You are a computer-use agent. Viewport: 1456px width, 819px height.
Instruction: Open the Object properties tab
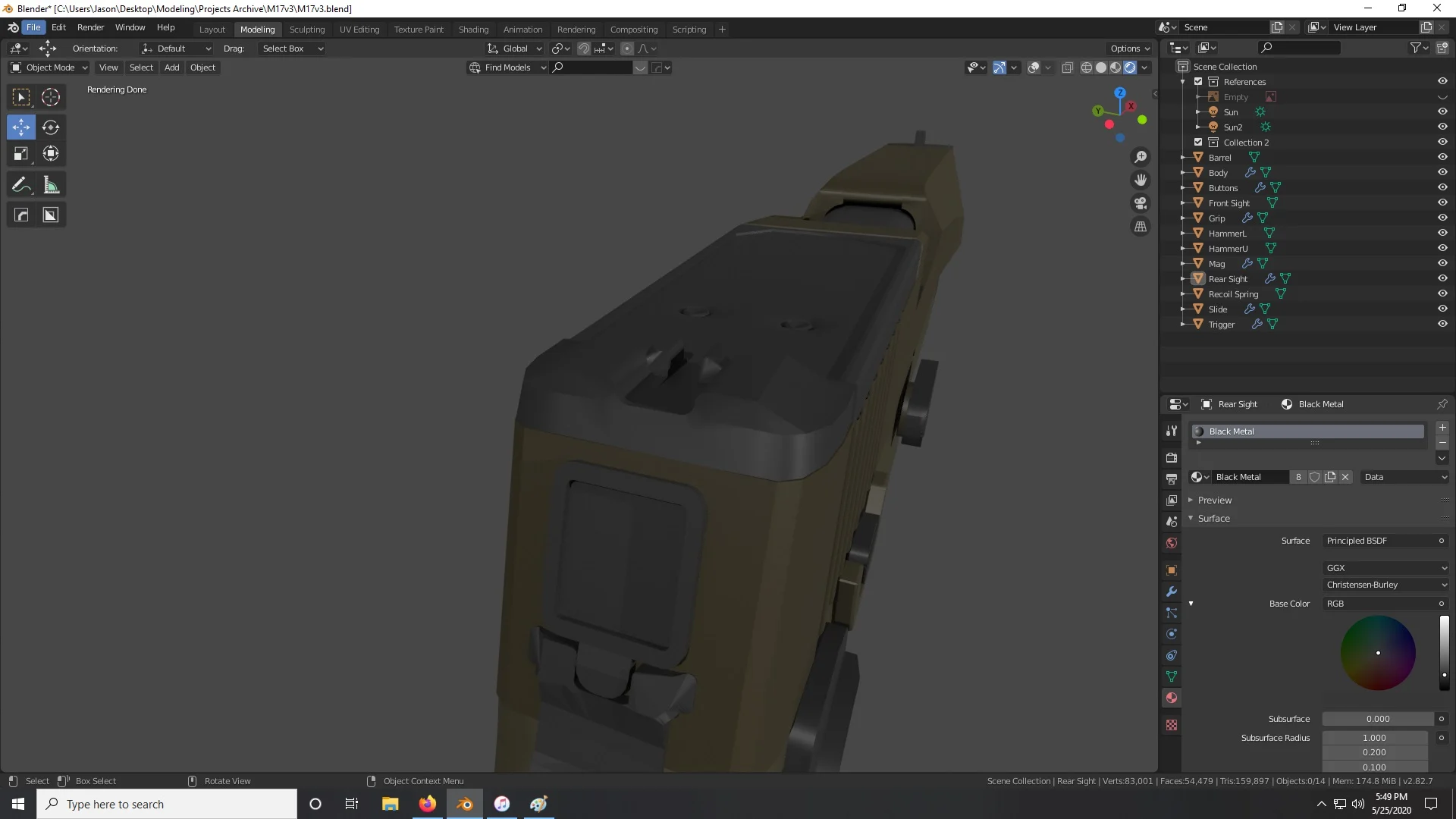click(x=1172, y=570)
